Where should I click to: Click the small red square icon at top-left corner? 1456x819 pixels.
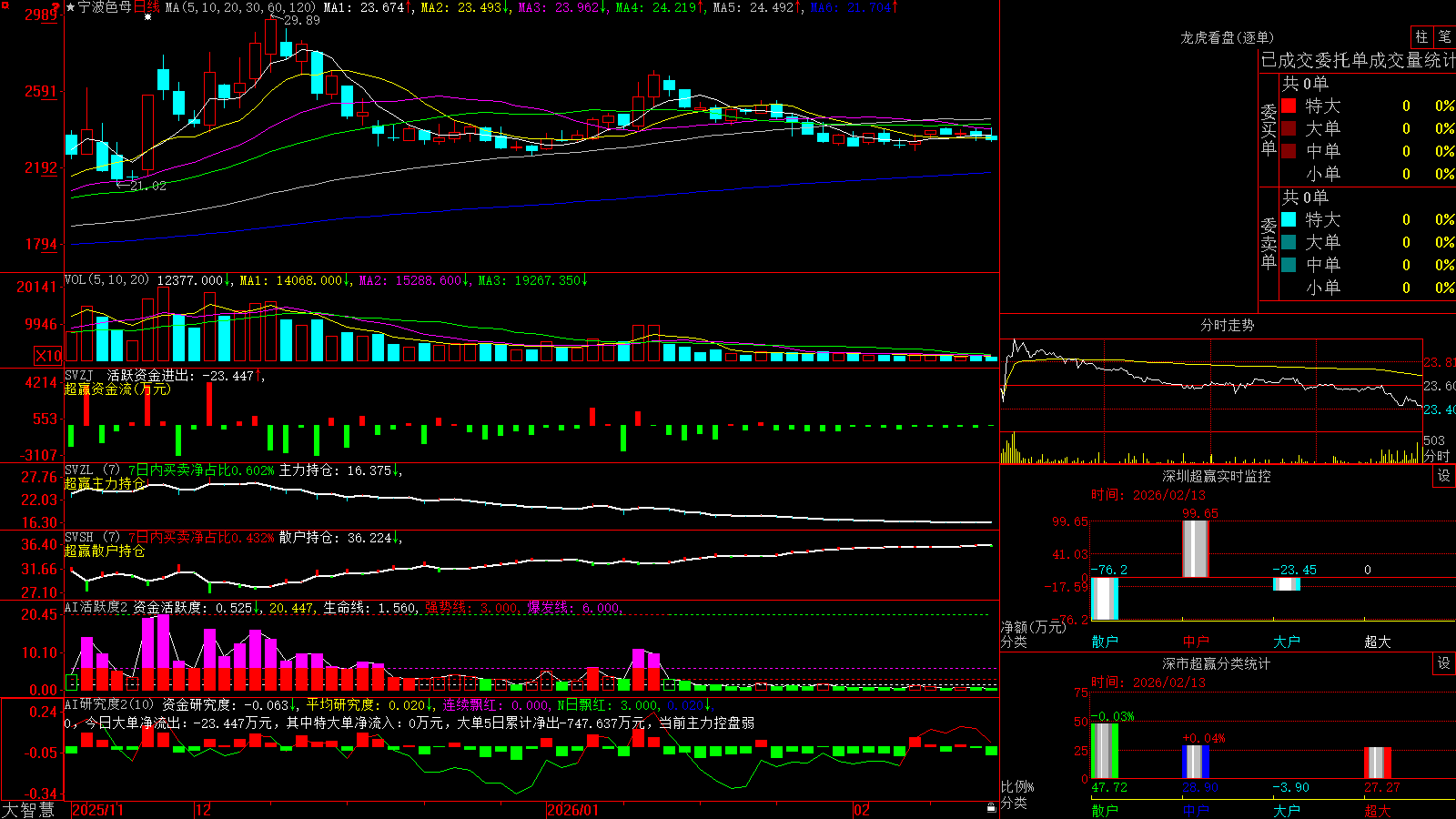4,4
